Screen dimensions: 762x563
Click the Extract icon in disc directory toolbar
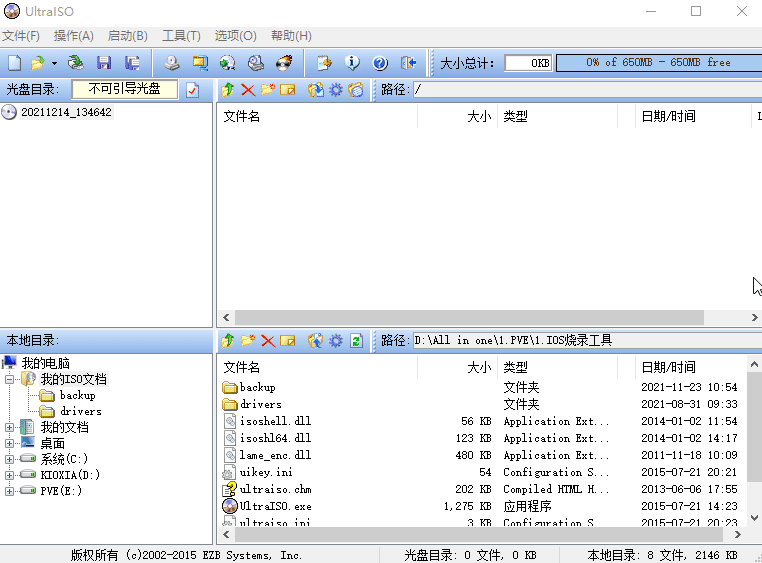[x=315, y=90]
